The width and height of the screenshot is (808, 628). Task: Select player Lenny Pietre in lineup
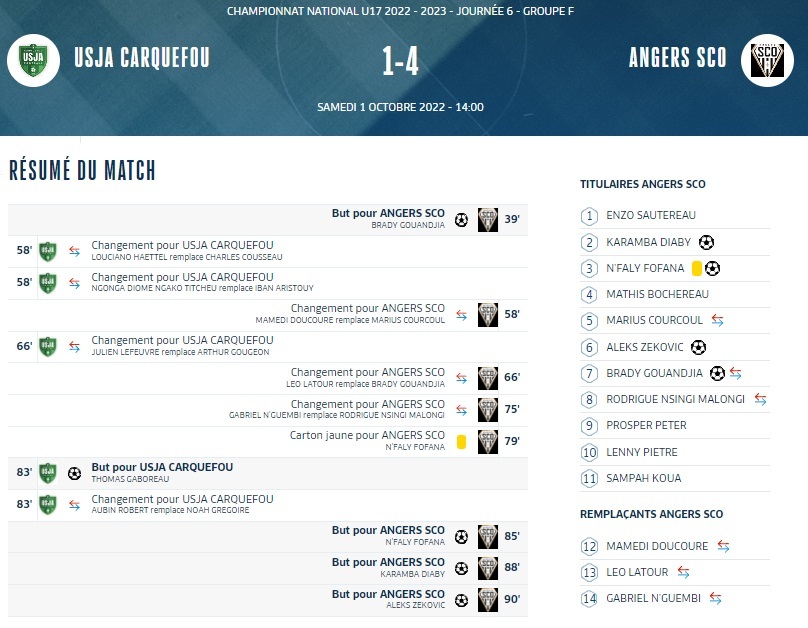click(642, 452)
